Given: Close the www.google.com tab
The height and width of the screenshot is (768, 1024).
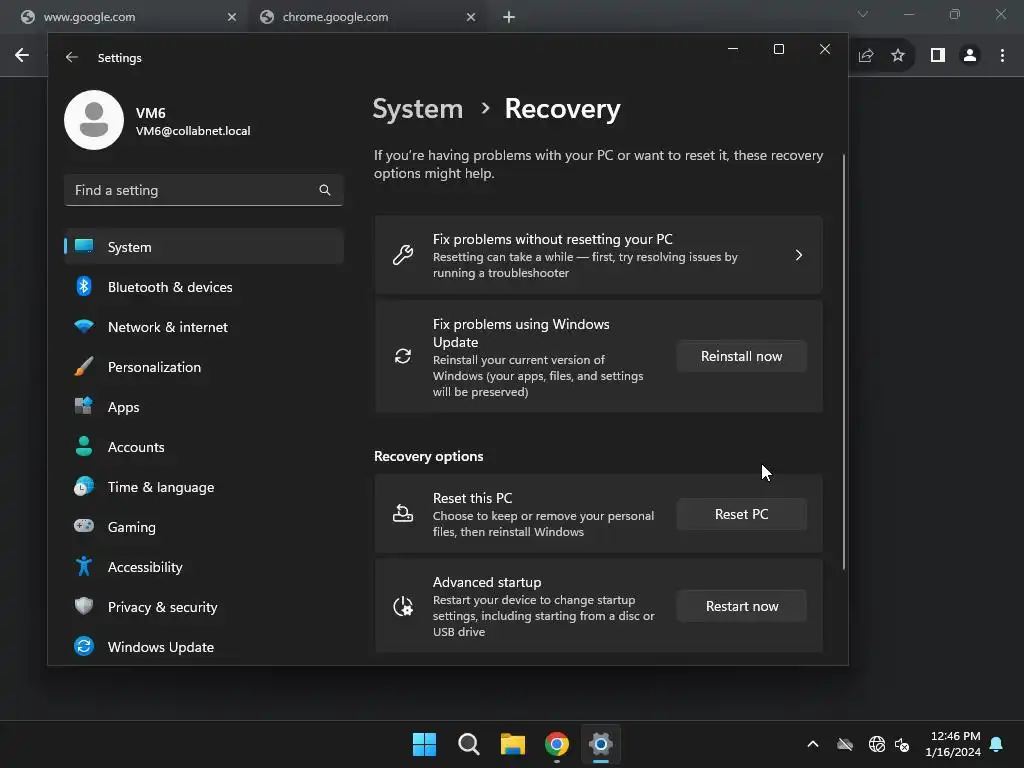Looking at the screenshot, I should click(232, 17).
